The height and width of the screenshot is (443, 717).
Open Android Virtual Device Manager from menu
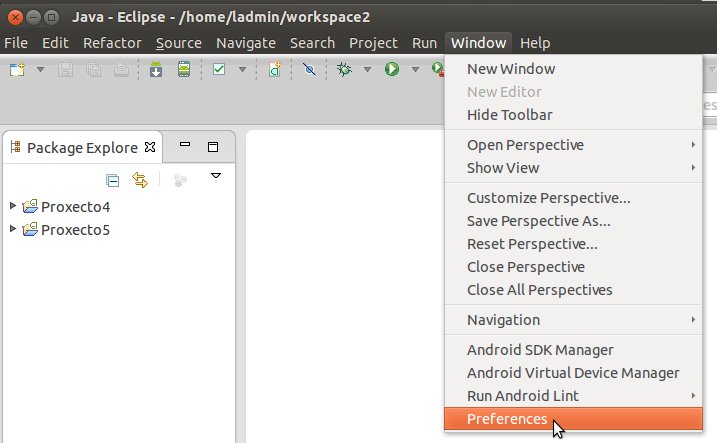(573, 373)
